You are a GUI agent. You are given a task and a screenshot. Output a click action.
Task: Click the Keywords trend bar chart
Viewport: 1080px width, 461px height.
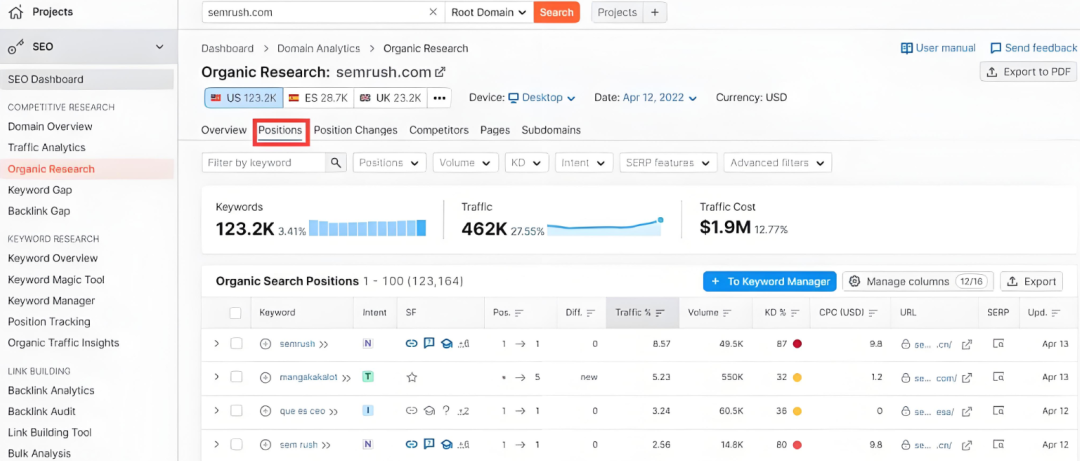coord(367,228)
